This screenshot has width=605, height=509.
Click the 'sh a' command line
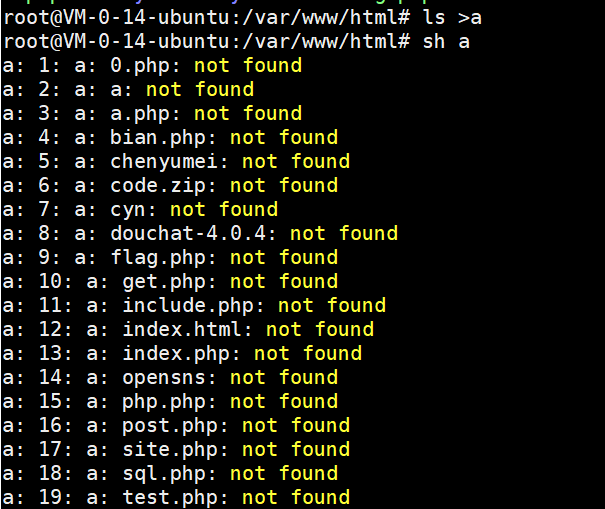(x=237, y=42)
